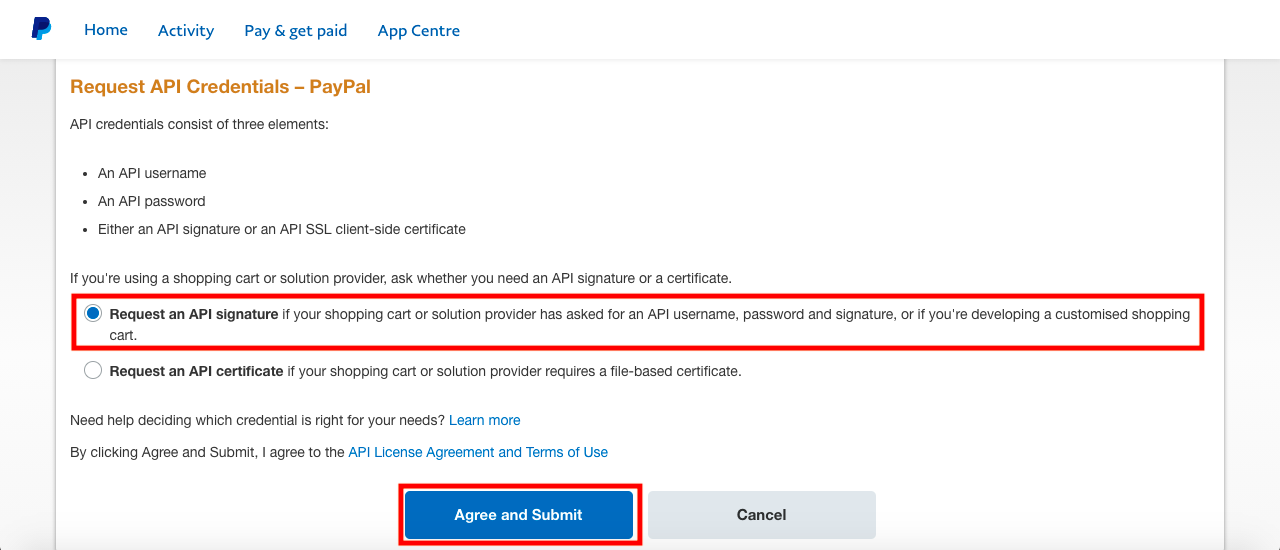Click the 'An API password' bullet text
Screen dimensions: 1280x550
[x=152, y=201]
